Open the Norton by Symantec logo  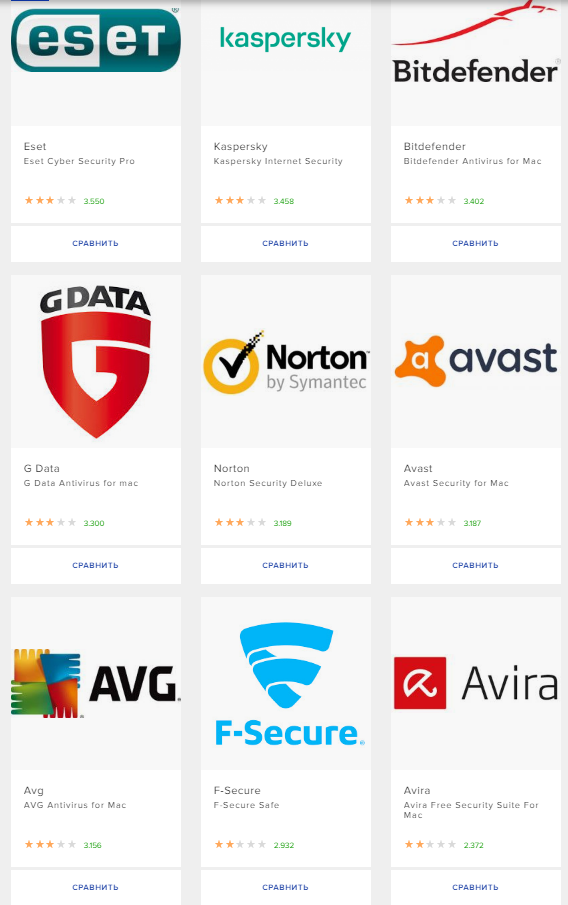click(286, 362)
